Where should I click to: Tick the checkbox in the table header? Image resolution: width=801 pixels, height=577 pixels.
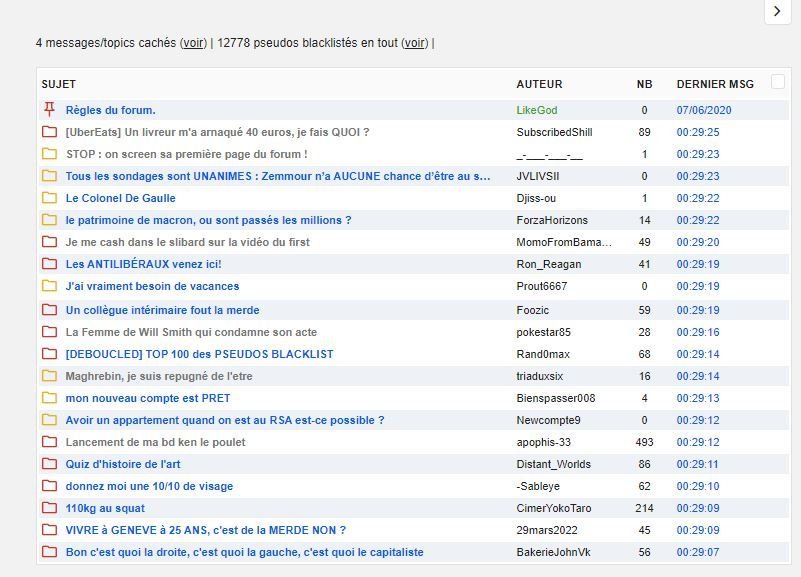[x=778, y=83]
